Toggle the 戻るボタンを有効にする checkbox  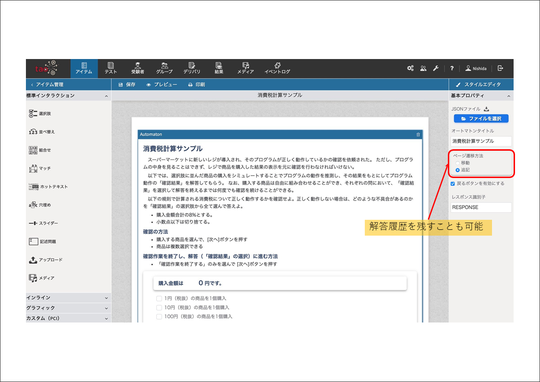tap(453, 184)
